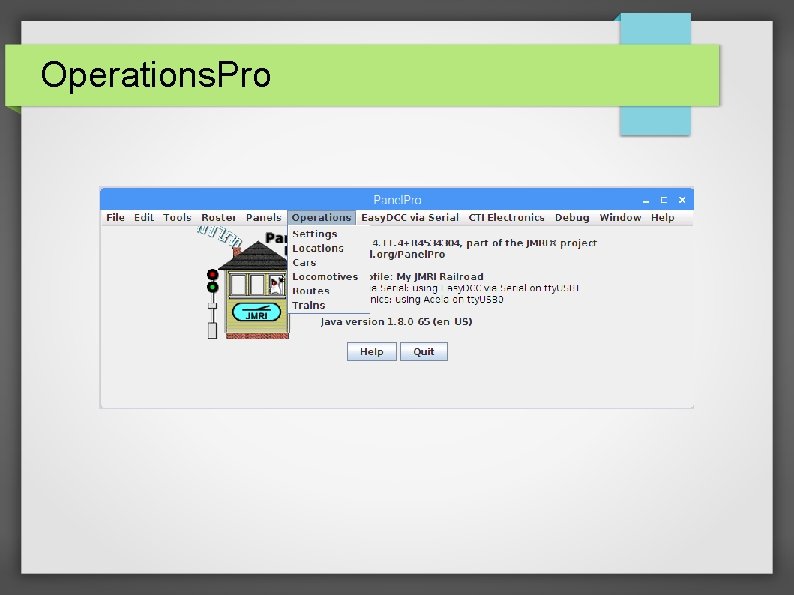The height and width of the screenshot is (595, 794).
Task: Open the Debug menu
Action: (572, 218)
